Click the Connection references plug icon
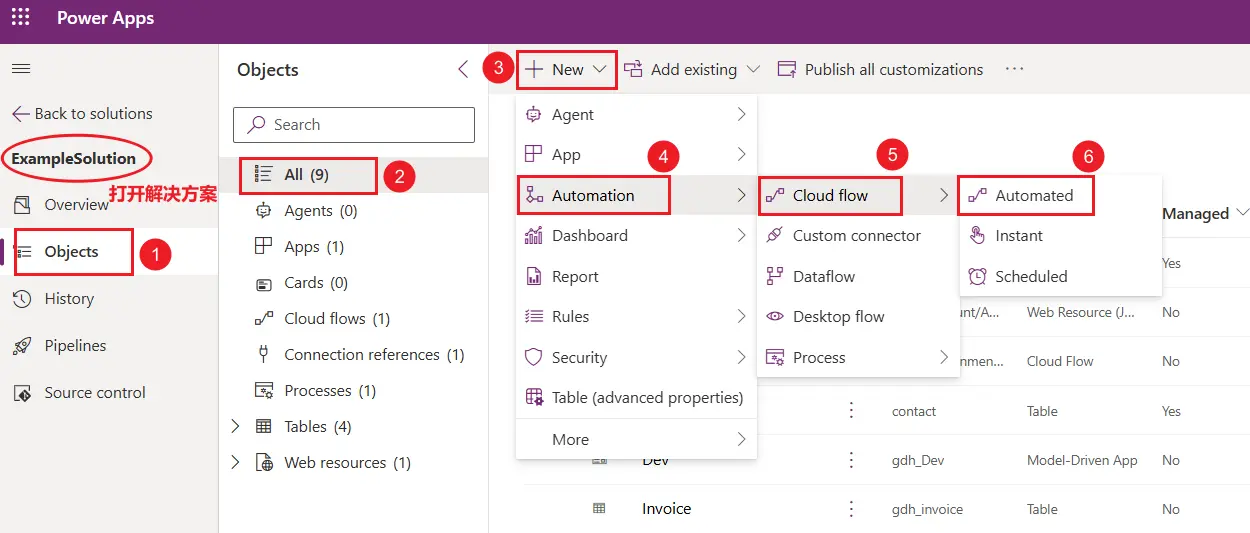The height and width of the screenshot is (533, 1250). point(264,354)
